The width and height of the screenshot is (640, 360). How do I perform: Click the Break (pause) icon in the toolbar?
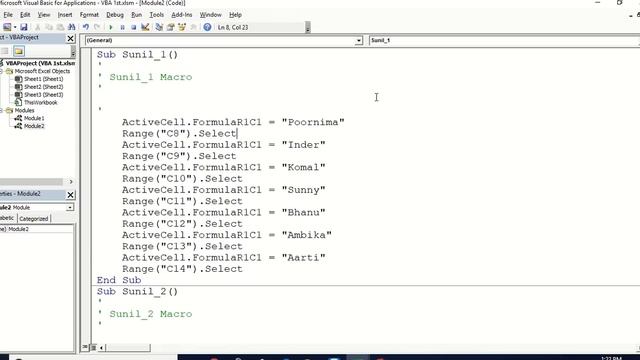click(x=122, y=27)
